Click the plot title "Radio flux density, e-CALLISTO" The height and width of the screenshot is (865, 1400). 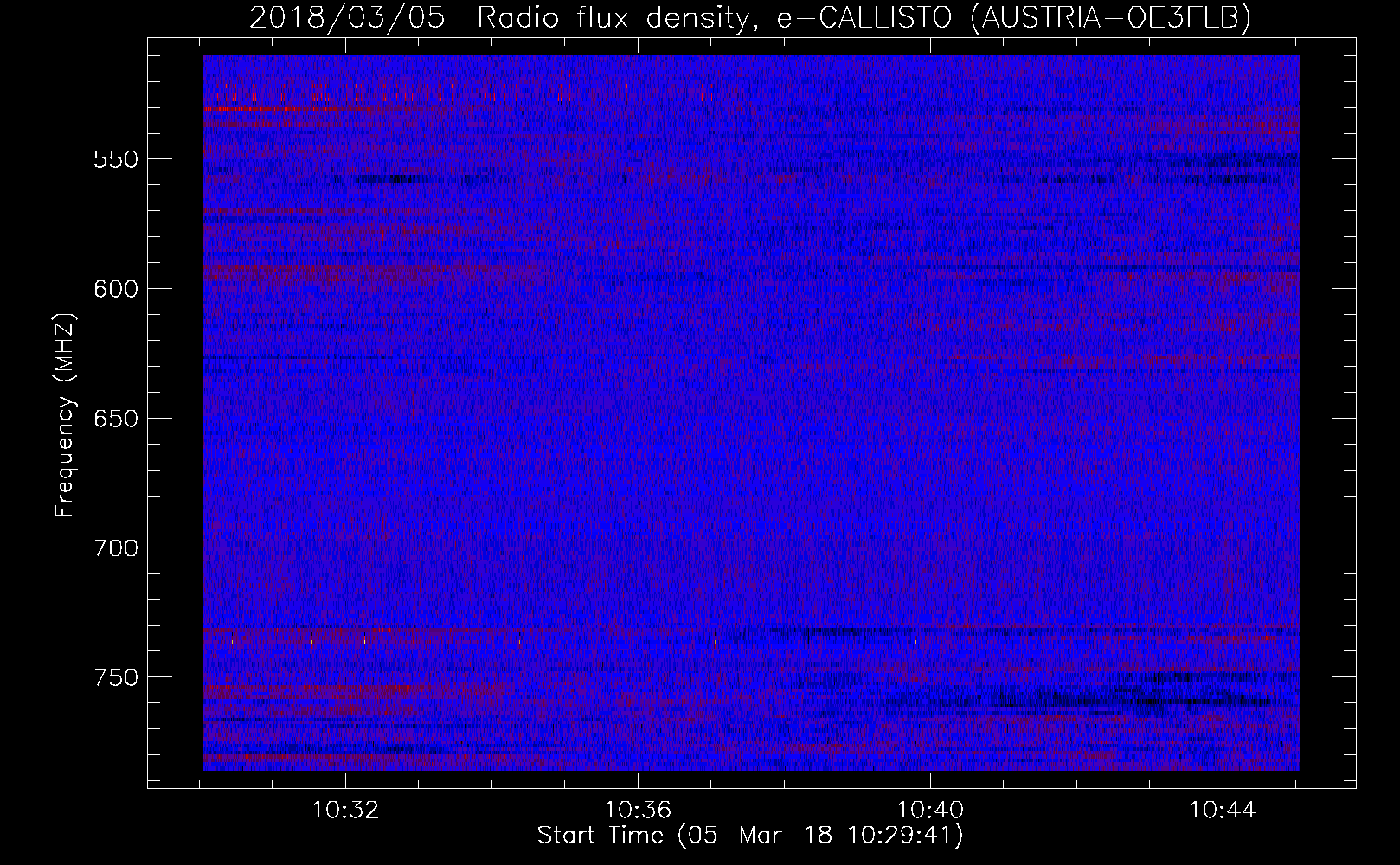point(714,18)
